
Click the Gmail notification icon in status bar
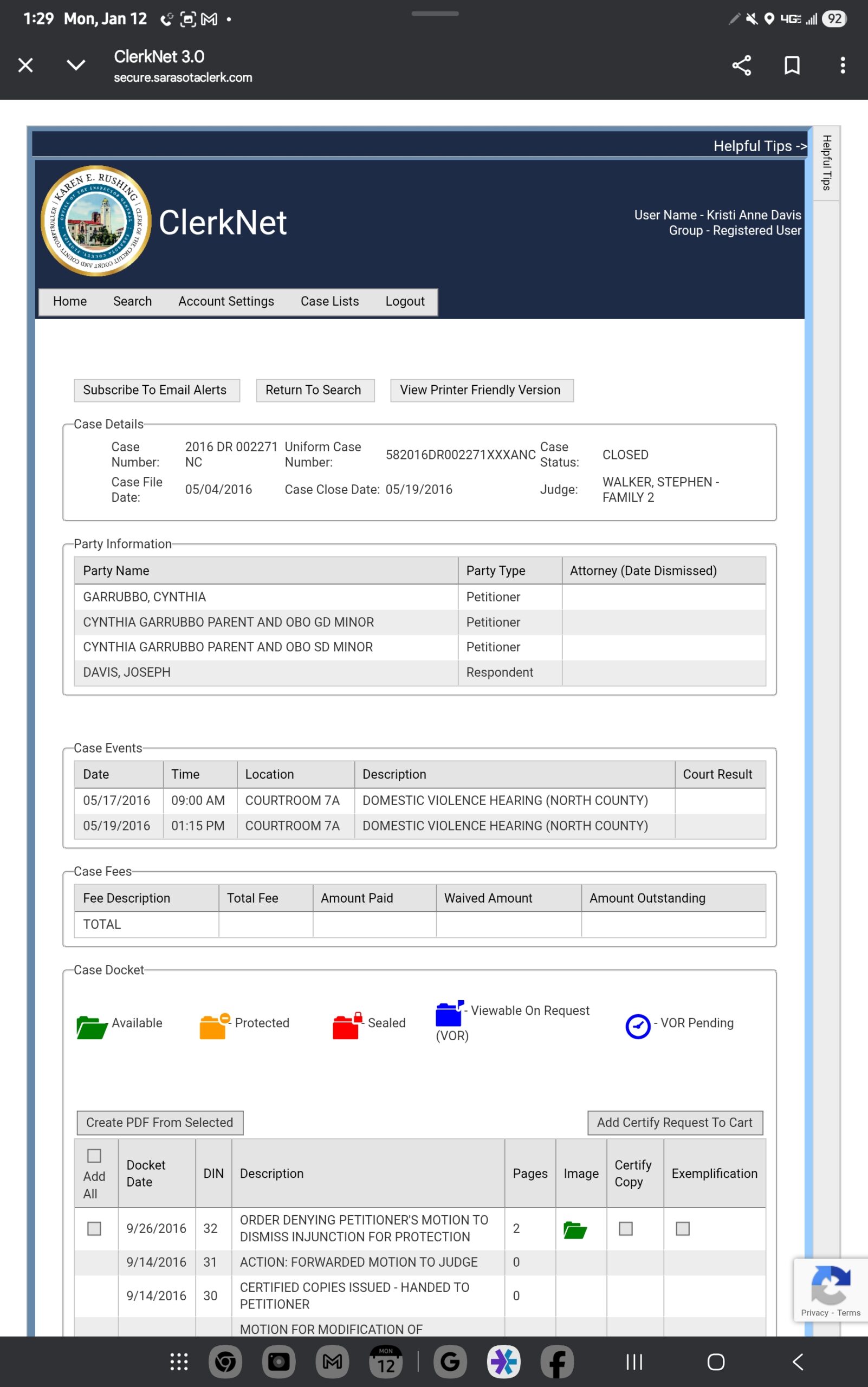209,19
